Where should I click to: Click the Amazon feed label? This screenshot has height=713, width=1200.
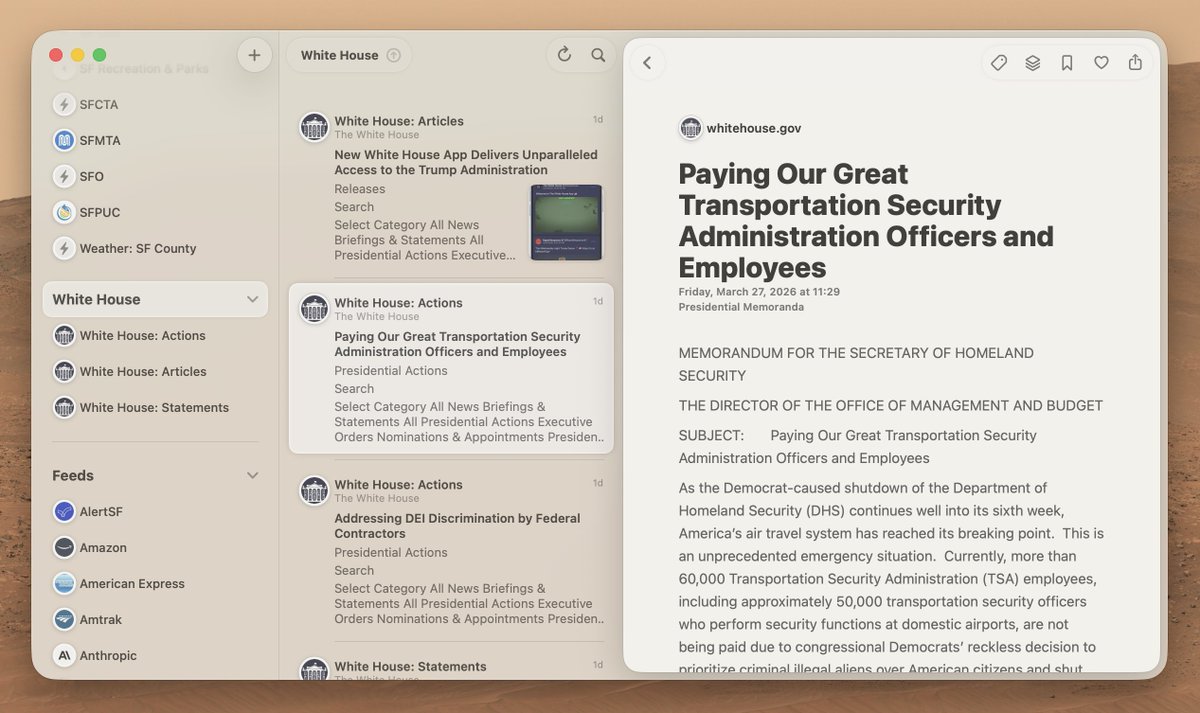coord(103,547)
